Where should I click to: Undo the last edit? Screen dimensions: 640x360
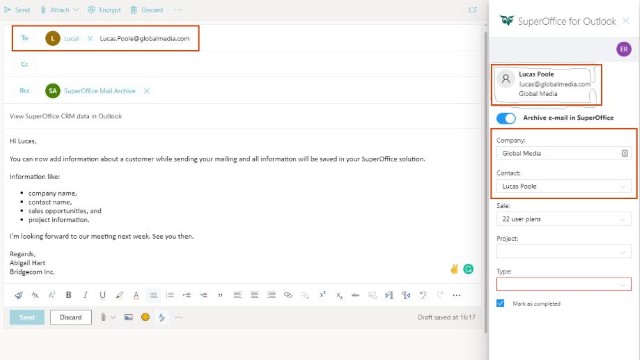(x=423, y=295)
